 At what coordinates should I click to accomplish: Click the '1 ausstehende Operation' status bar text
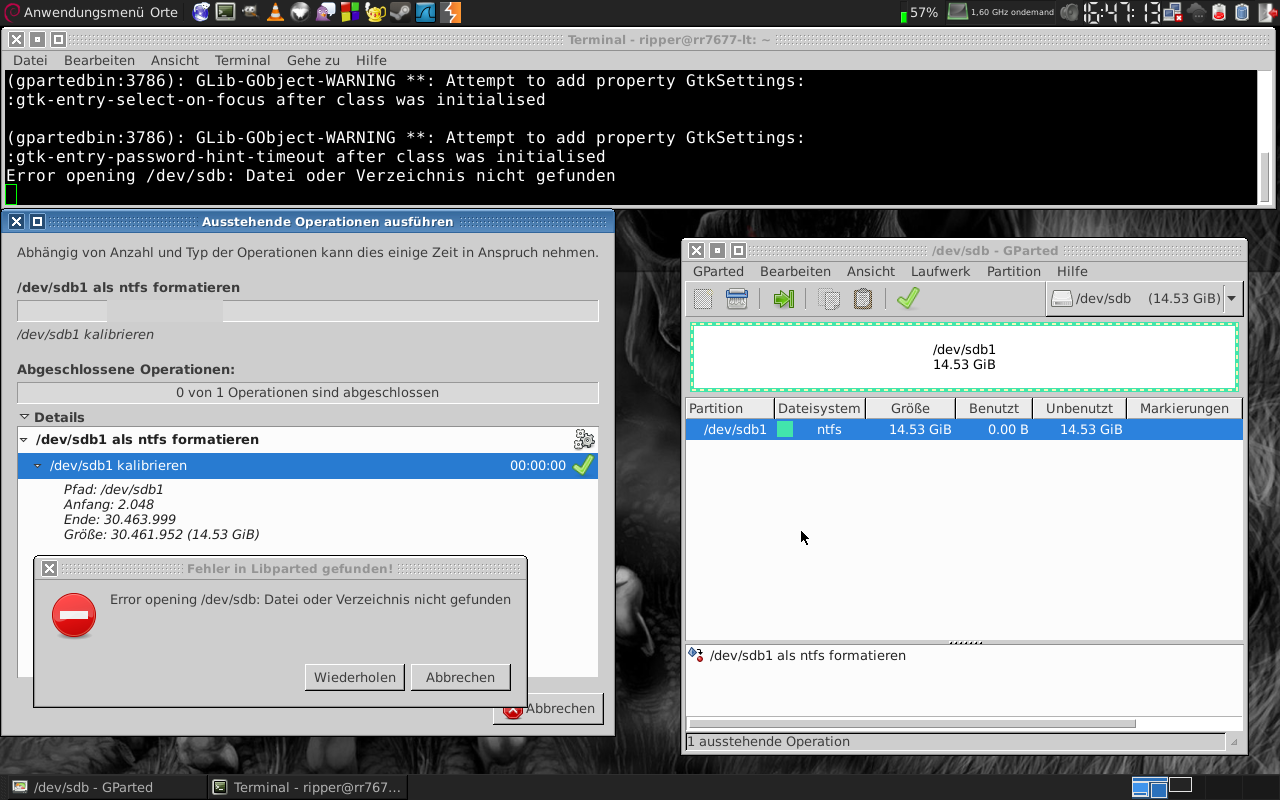click(x=769, y=741)
